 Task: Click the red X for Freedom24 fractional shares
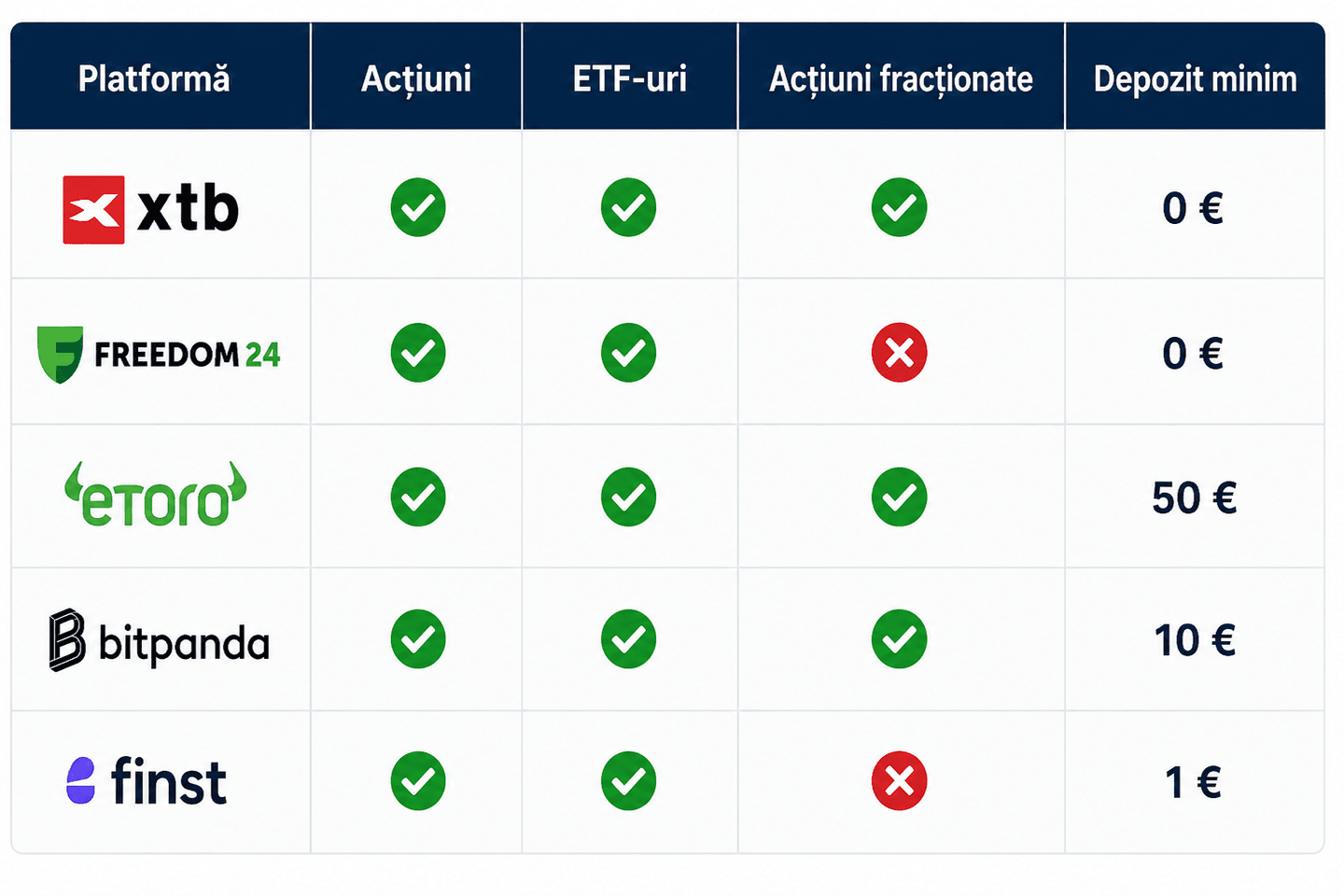[x=899, y=353]
